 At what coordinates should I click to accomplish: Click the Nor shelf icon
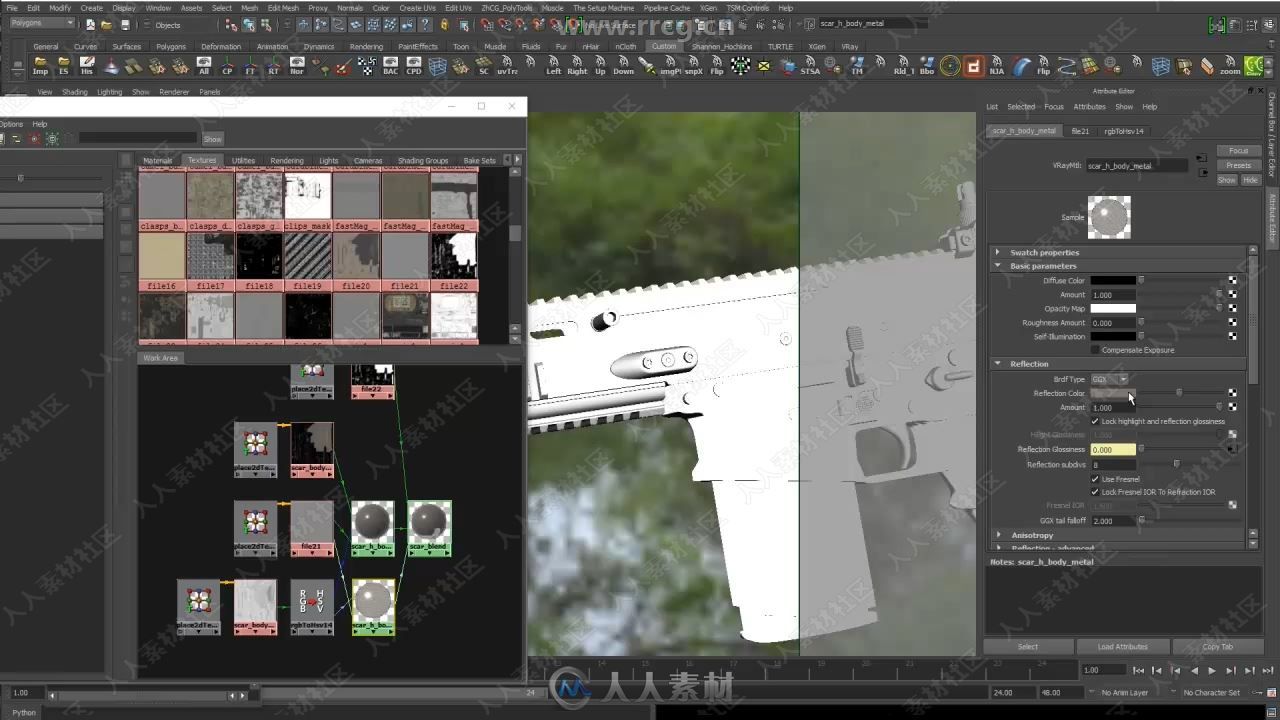[x=297, y=66]
